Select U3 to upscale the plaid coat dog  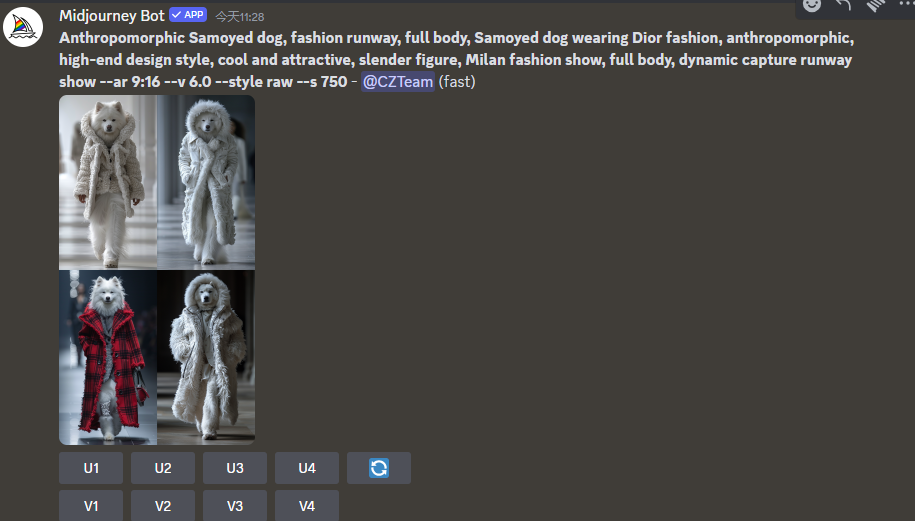[x=235, y=468]
